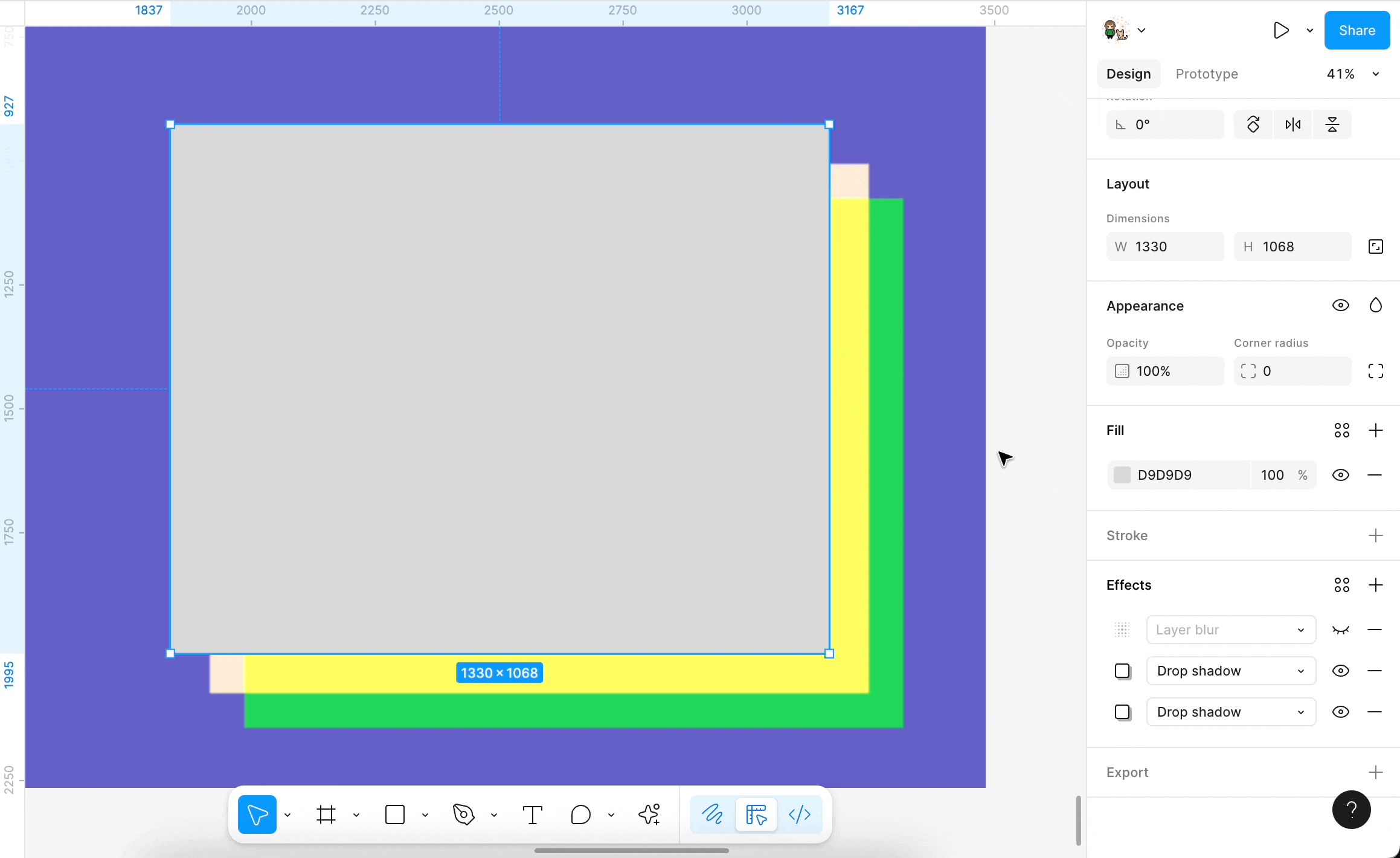Hide the first Drop shadow effect
This screenshot has width=1400, height=858.
click(1341, 671)
